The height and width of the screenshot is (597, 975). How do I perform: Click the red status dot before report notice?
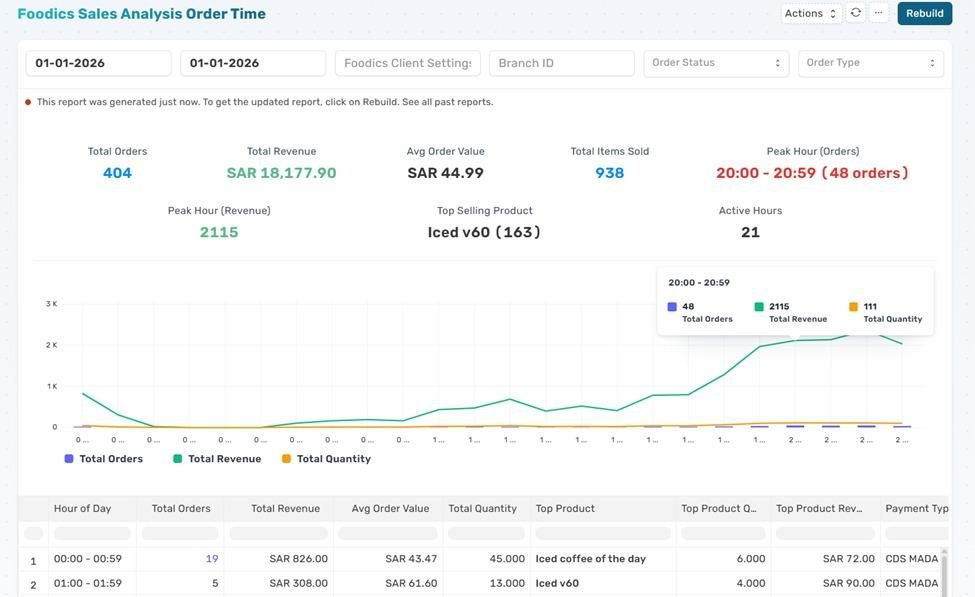click(28, 102)
